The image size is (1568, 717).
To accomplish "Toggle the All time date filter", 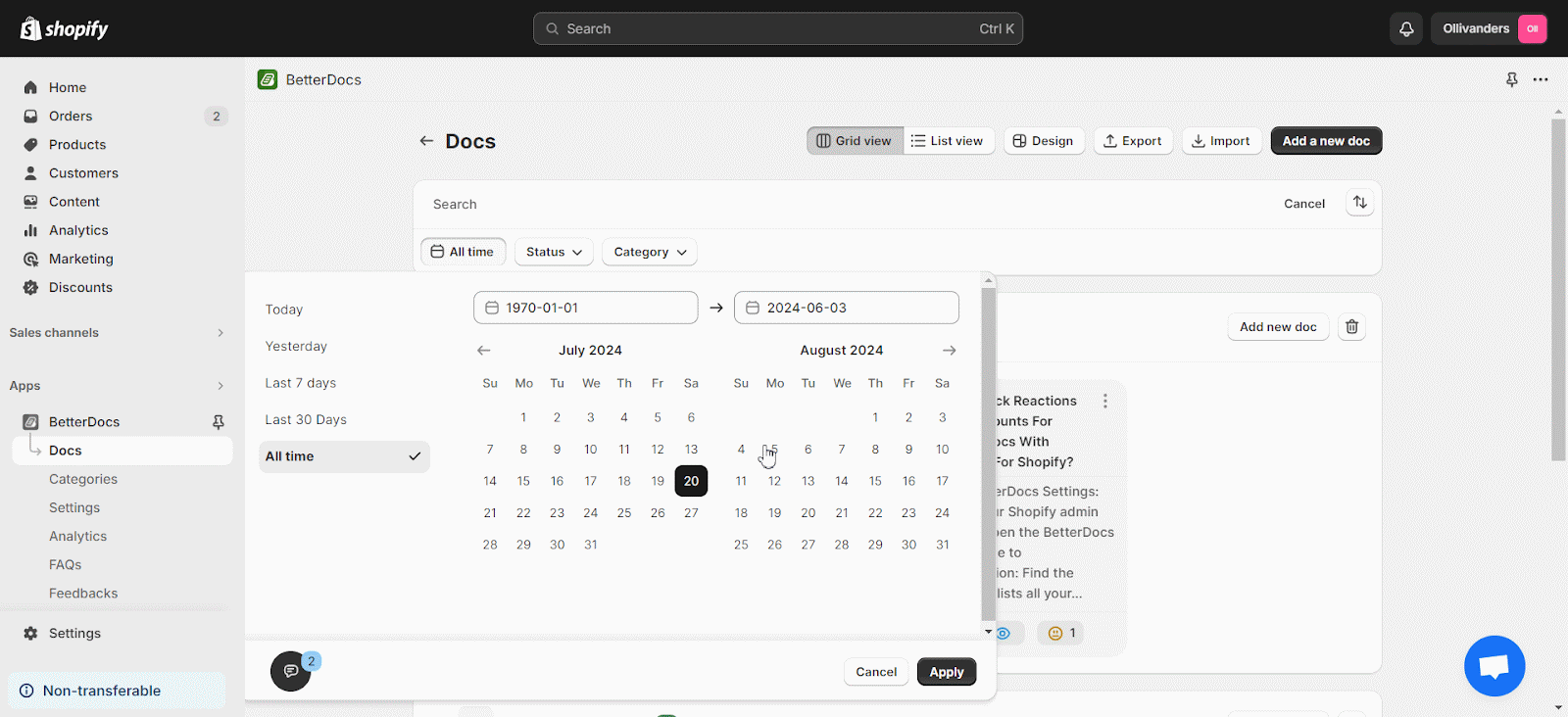I will [464, 252].
